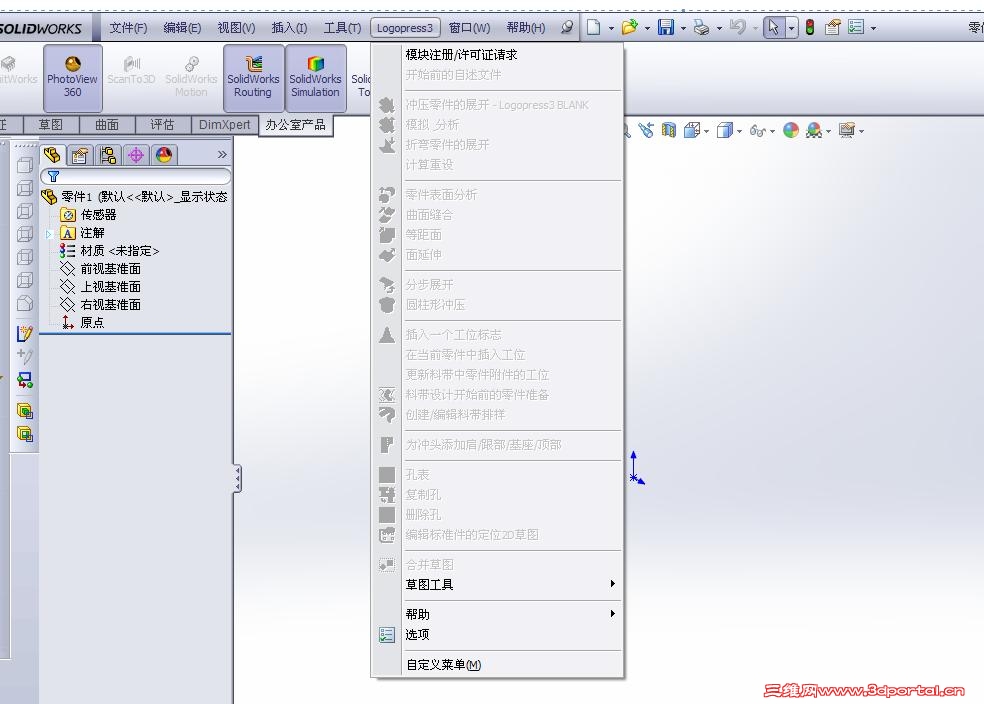Activate the Select cursor tool
This screenshot has width=984, height=704.
[774, 27]
